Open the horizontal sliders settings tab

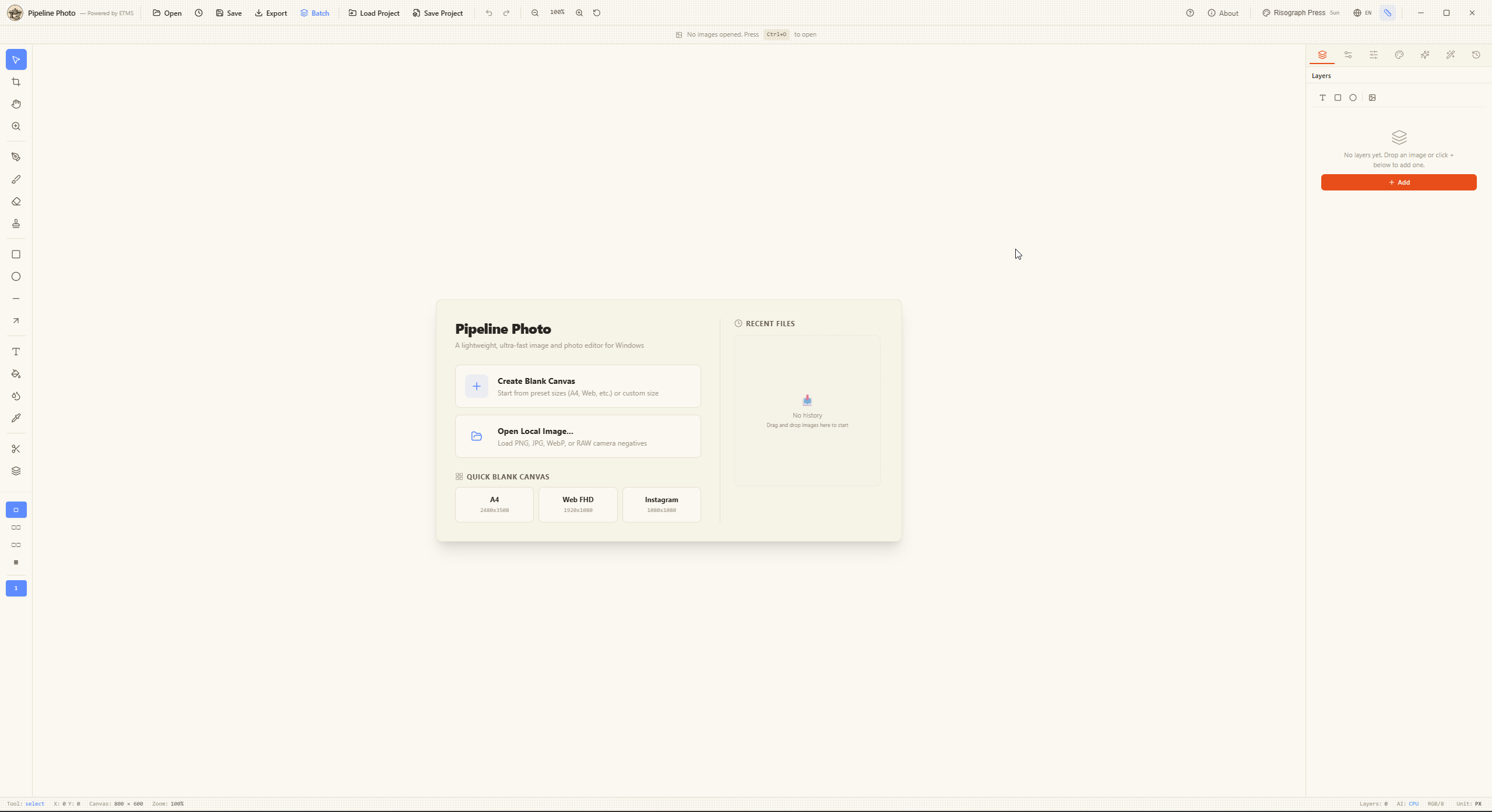tap(1374, 55)
